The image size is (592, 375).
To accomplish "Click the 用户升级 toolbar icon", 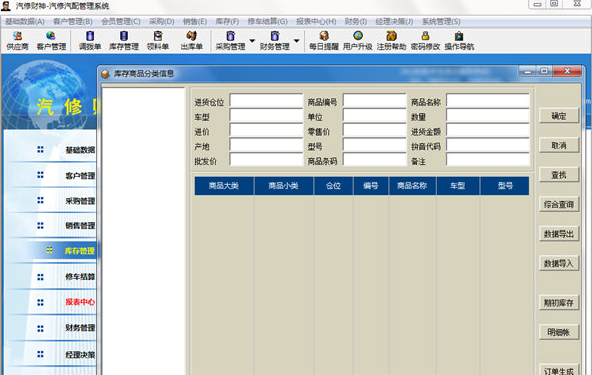I will 358,41.
